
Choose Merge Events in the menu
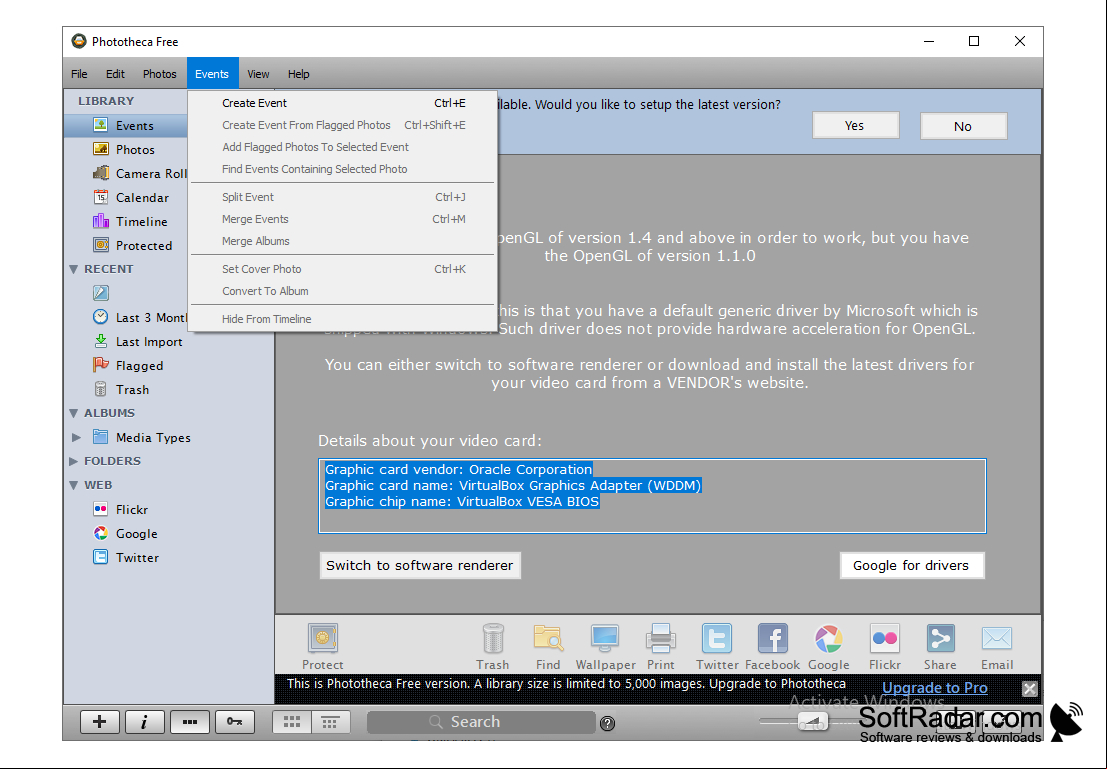coord(342,219)
